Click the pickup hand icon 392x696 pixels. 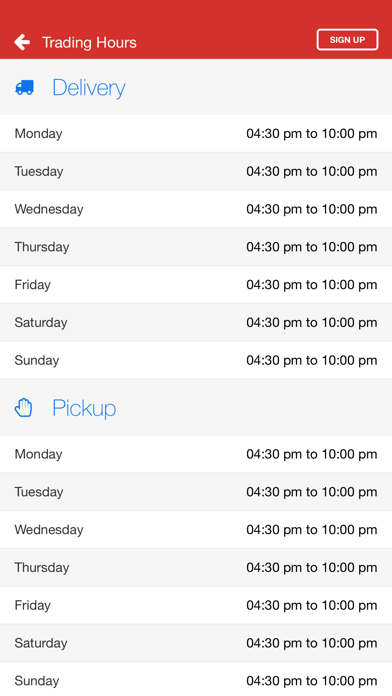point(24,407)
